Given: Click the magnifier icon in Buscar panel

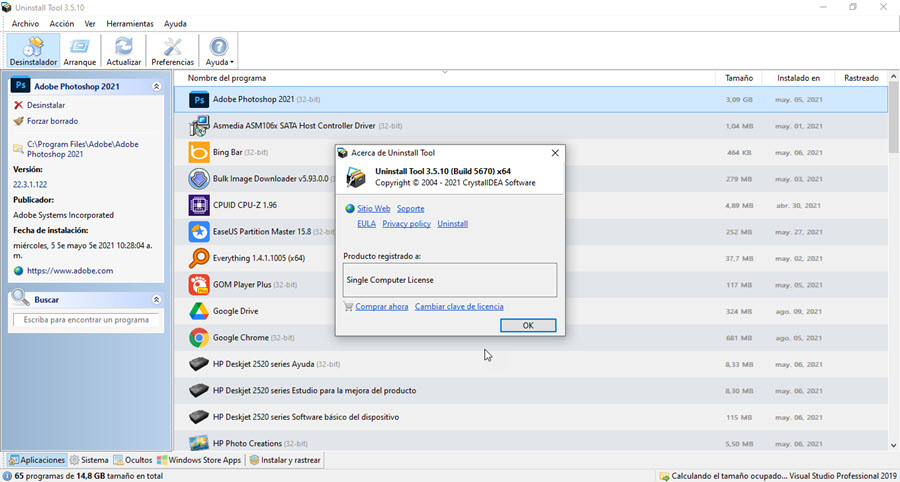Looking at the screenshot, I should point(21,297).
